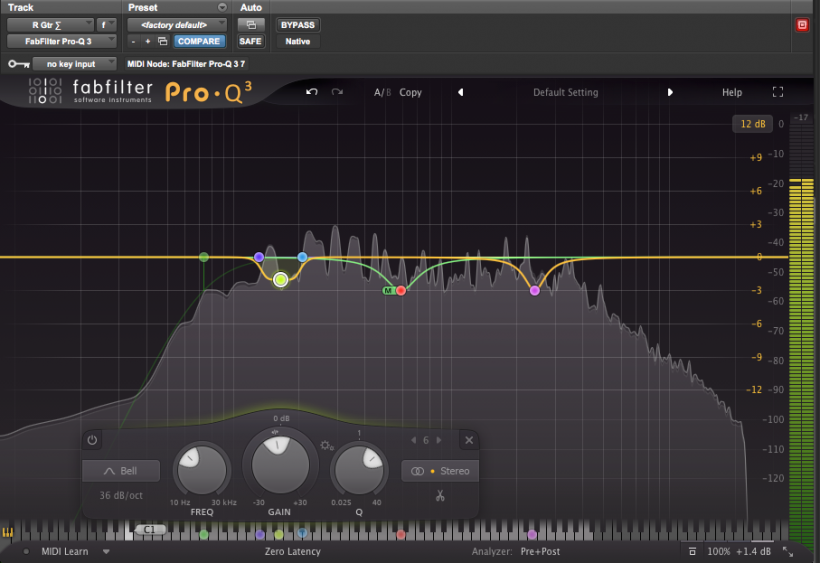Click the Pre+Post analyzer setting

tap(540, 551)
